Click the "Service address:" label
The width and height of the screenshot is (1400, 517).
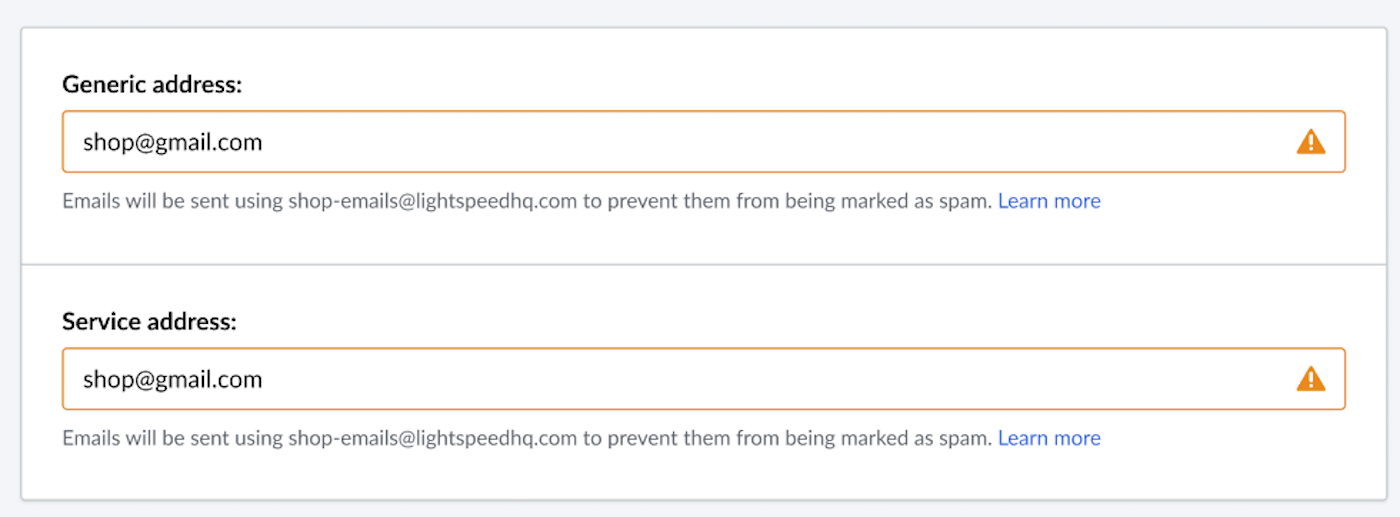(149, 322)
